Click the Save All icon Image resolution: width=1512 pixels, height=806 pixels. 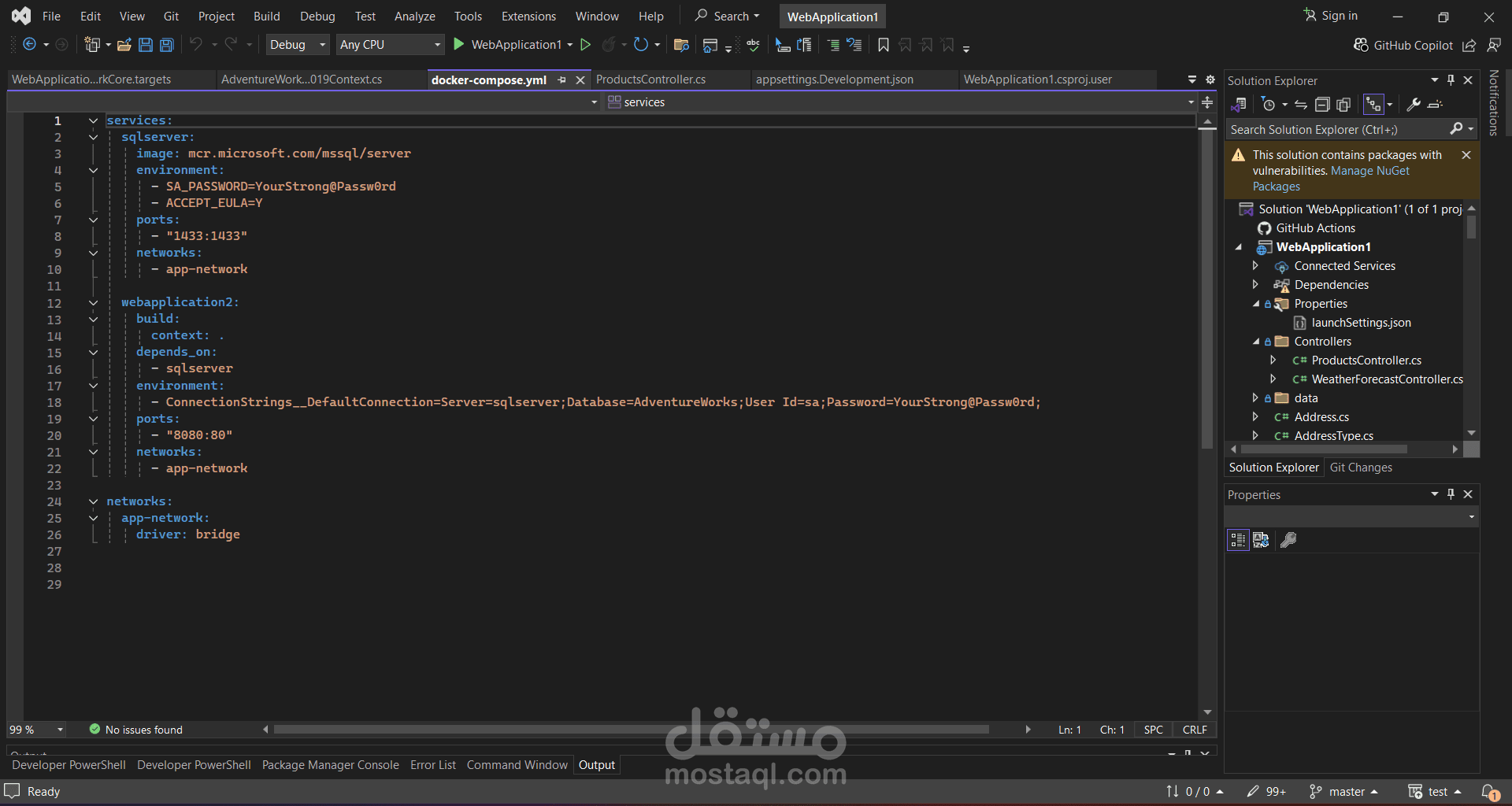click(167, 45)
